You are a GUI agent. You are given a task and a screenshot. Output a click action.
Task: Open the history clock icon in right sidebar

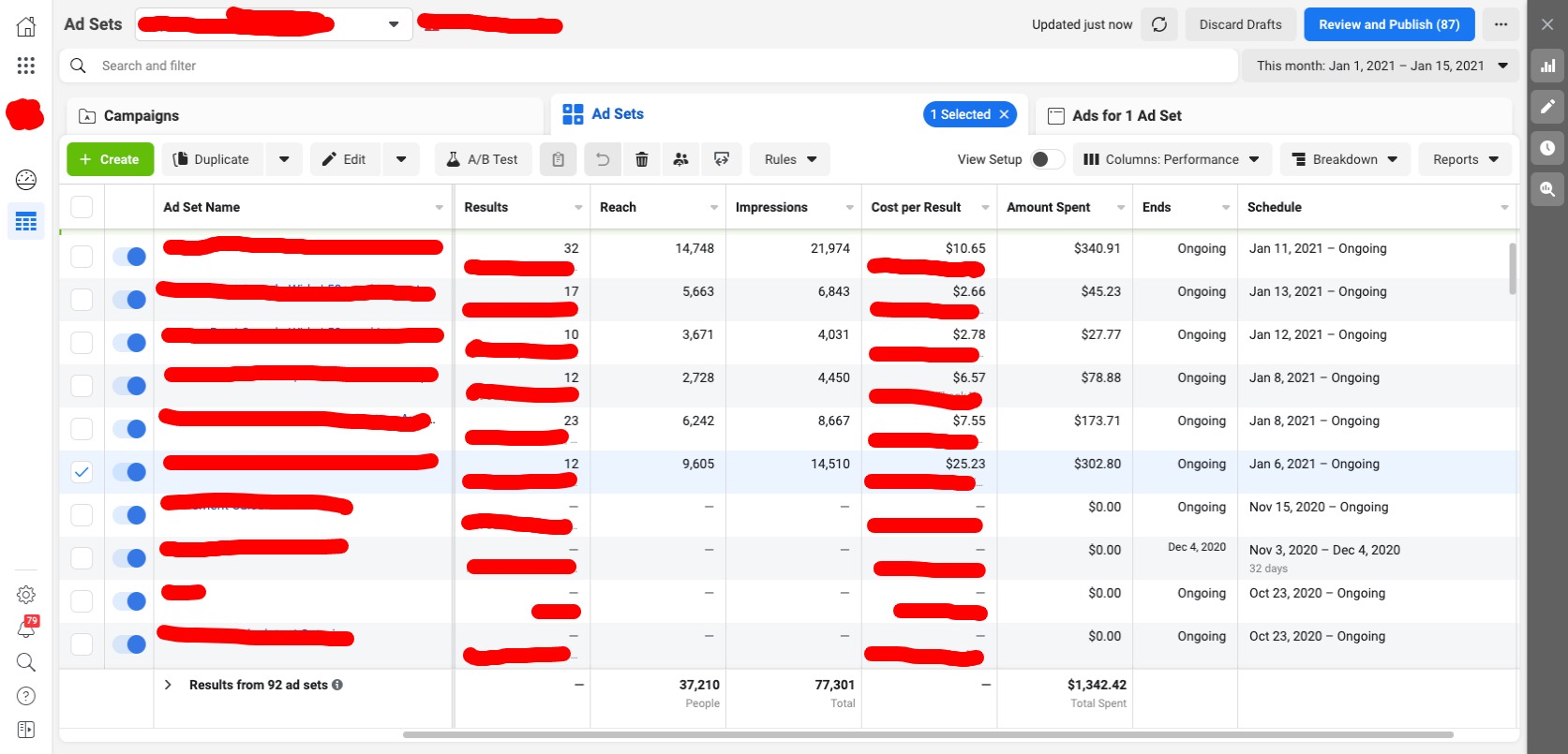1547,148
